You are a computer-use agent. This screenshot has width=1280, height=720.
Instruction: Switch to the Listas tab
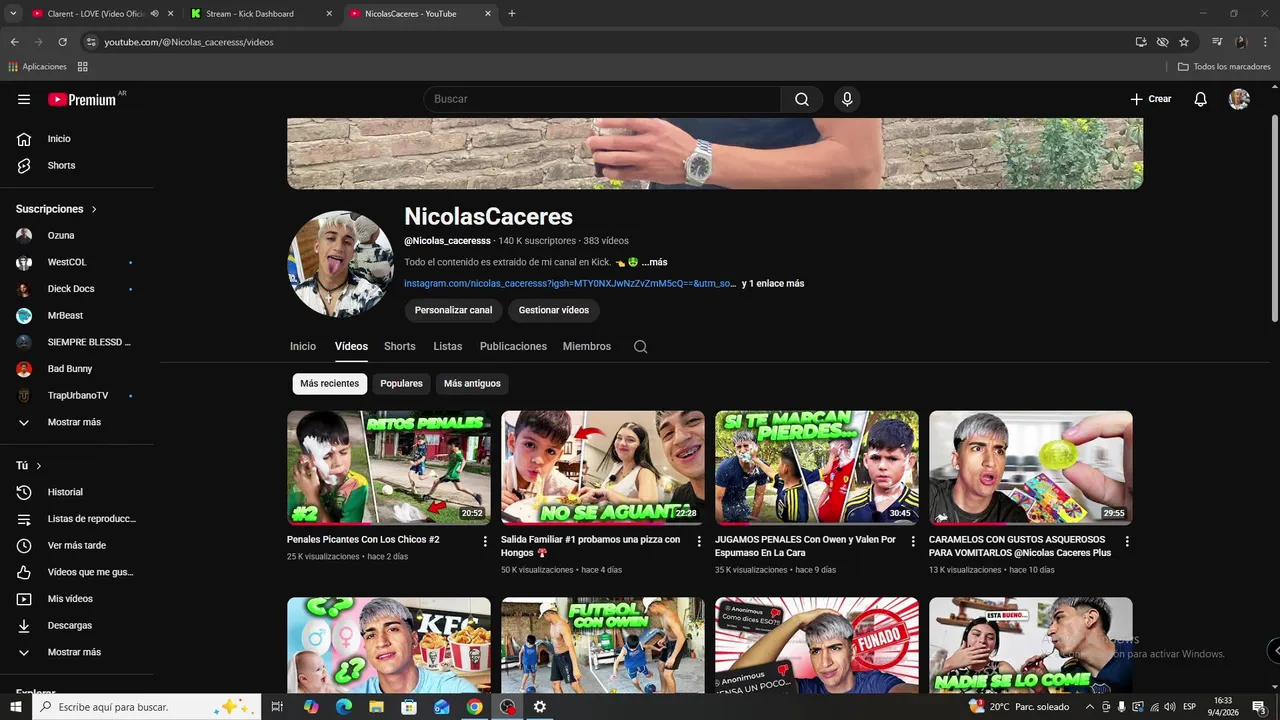[448, 346]
